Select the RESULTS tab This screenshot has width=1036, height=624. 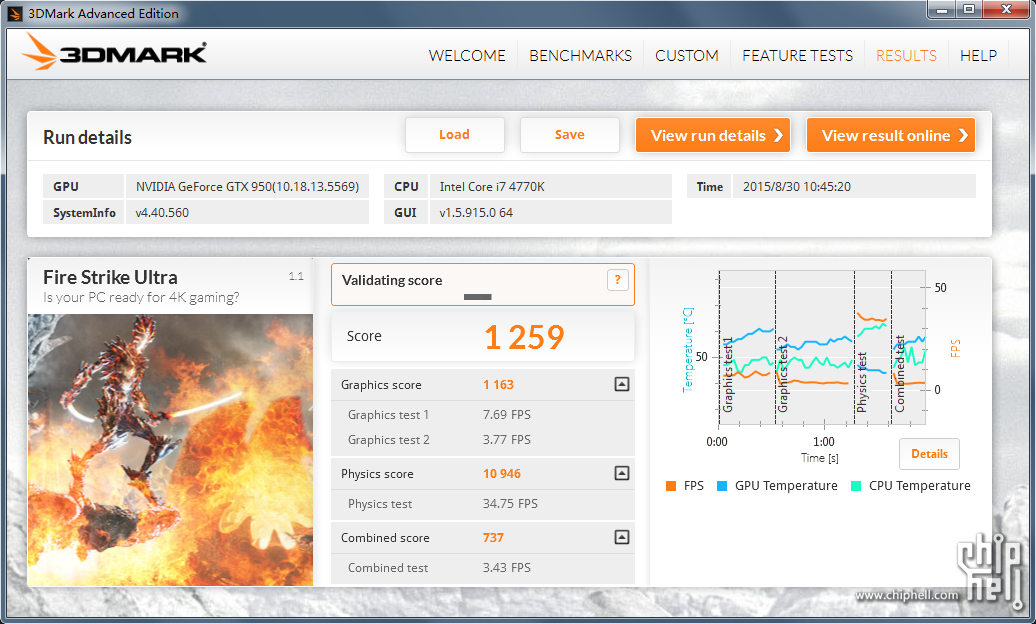(x=906, y=56)
